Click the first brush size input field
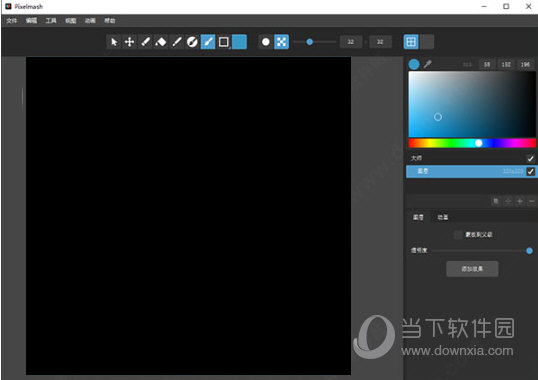Image resolution: width=538 pixels, height=380 pixels. tap(351, 42)
